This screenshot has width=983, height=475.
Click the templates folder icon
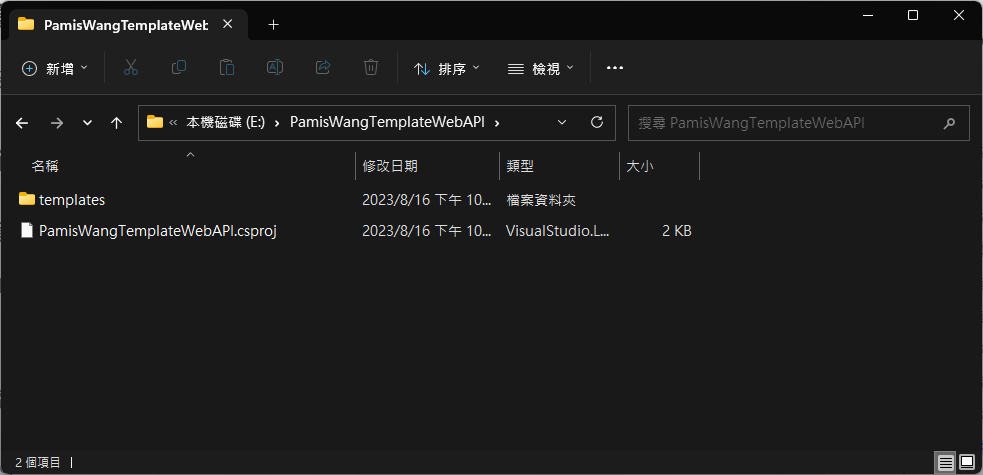[26, 199]
